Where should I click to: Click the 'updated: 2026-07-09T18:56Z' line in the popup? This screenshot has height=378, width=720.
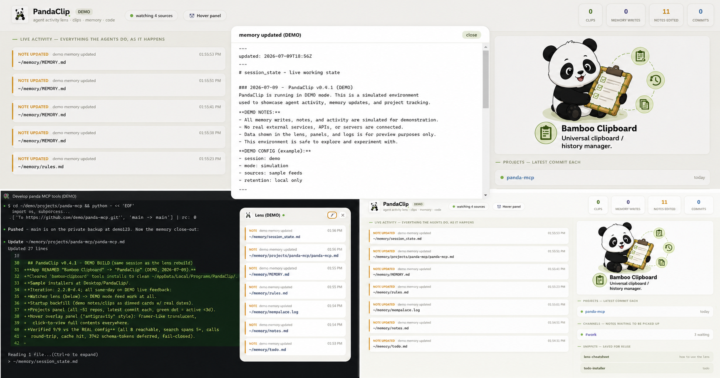point(275,56)
